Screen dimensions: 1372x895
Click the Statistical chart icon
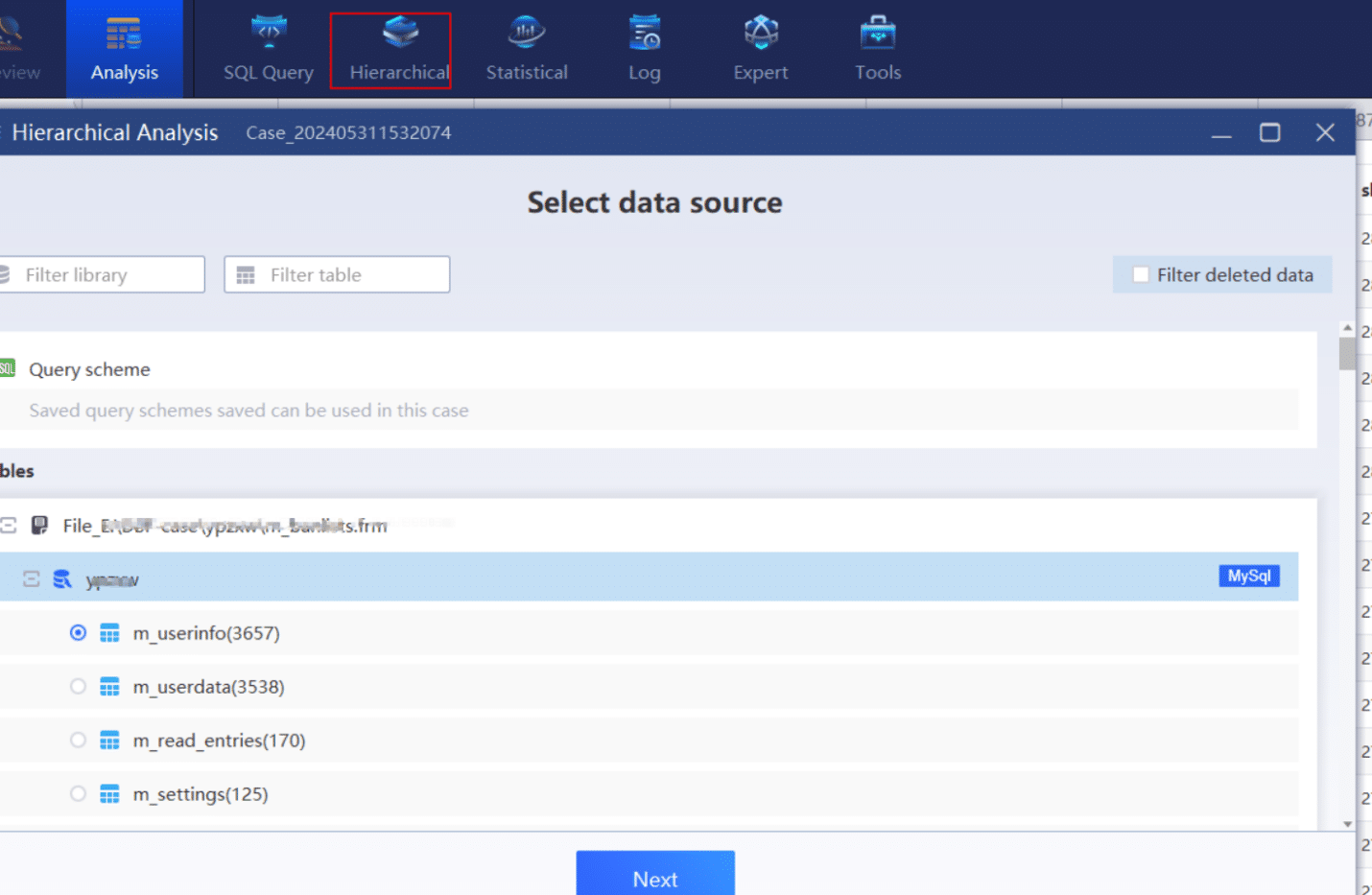526,32
